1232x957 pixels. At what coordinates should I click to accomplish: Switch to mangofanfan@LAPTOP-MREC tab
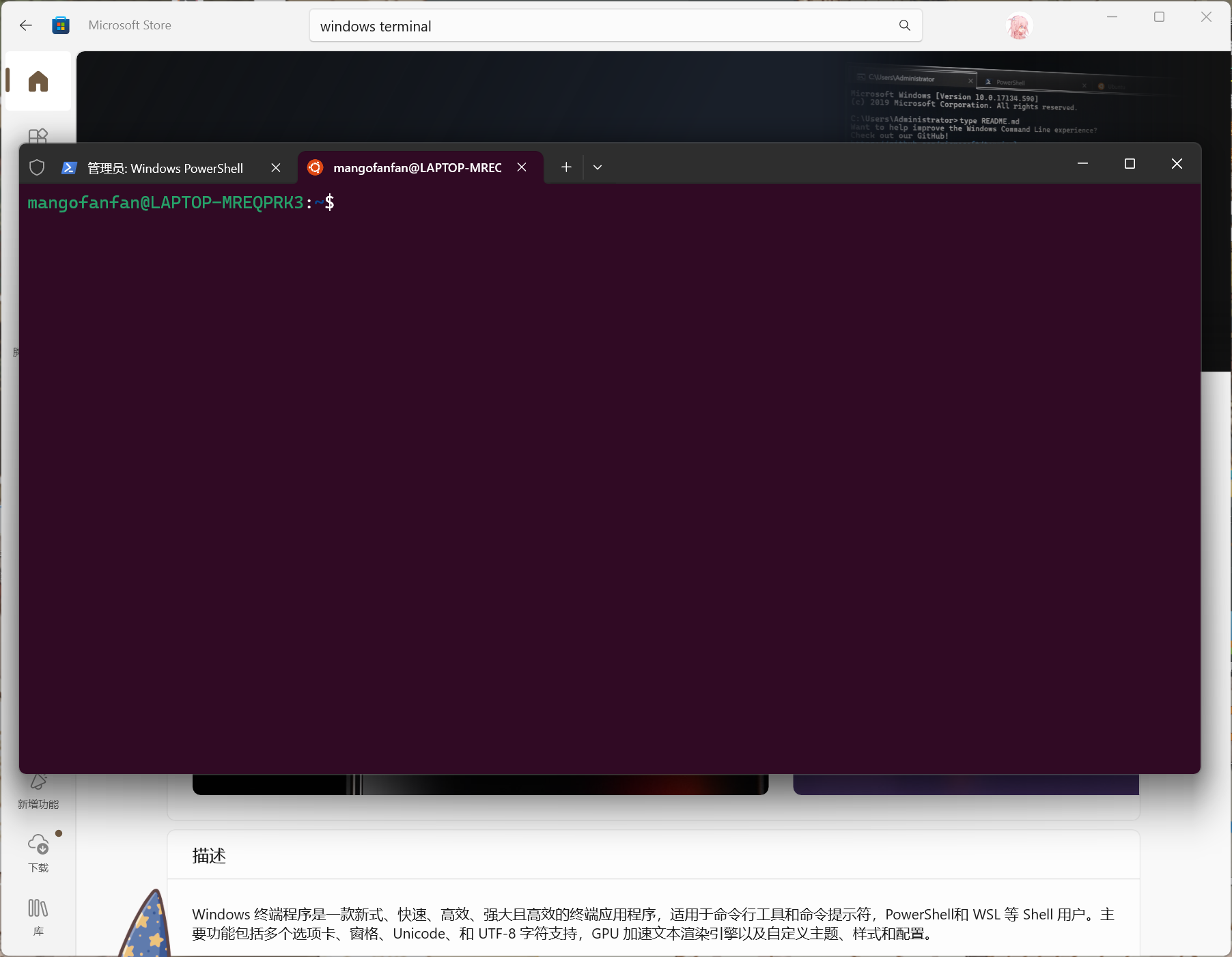(417, 167)
